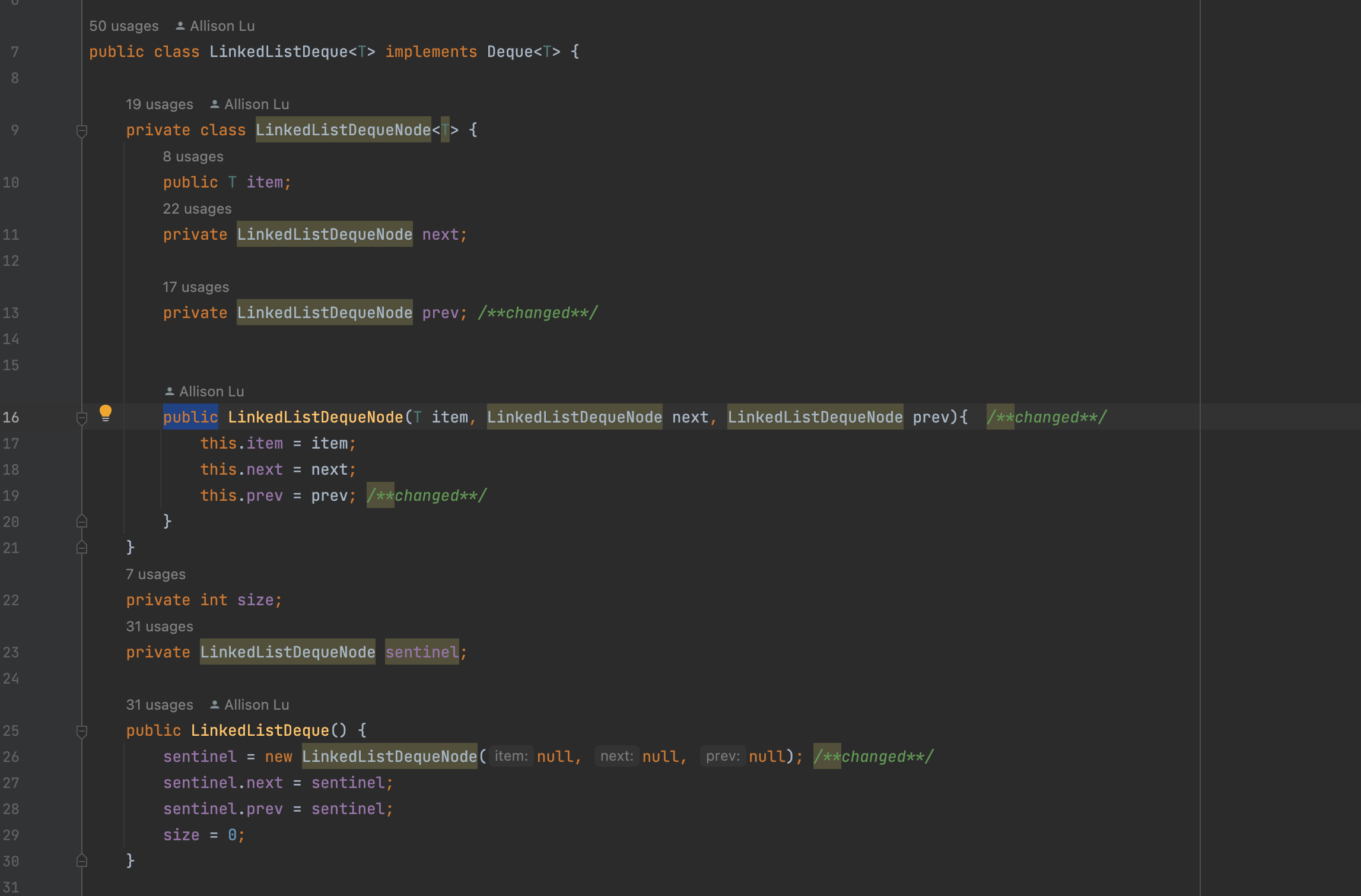The width and height of the screenshot is (1361, 896).
Task: Collapse LinkedListDeque constructor via line 25 fold marker
Action: pyautogui.click(x=82, y=732)
